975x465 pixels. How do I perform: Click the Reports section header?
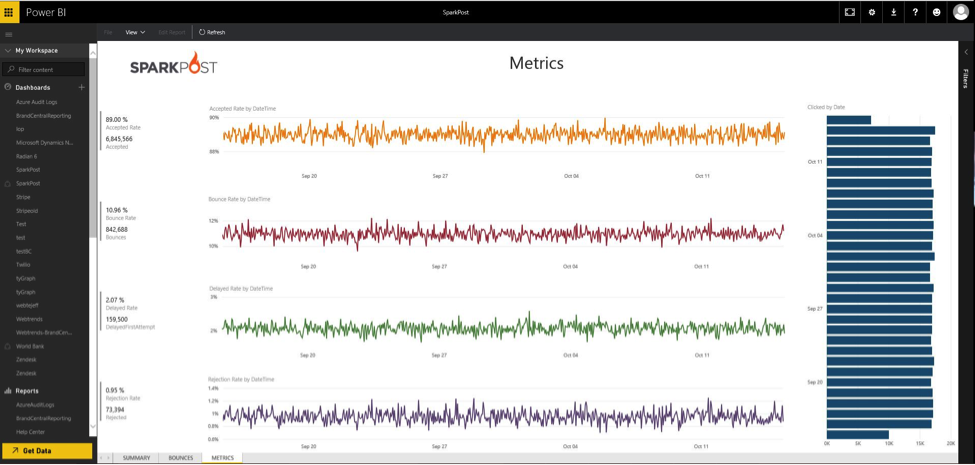click(27, 391)
